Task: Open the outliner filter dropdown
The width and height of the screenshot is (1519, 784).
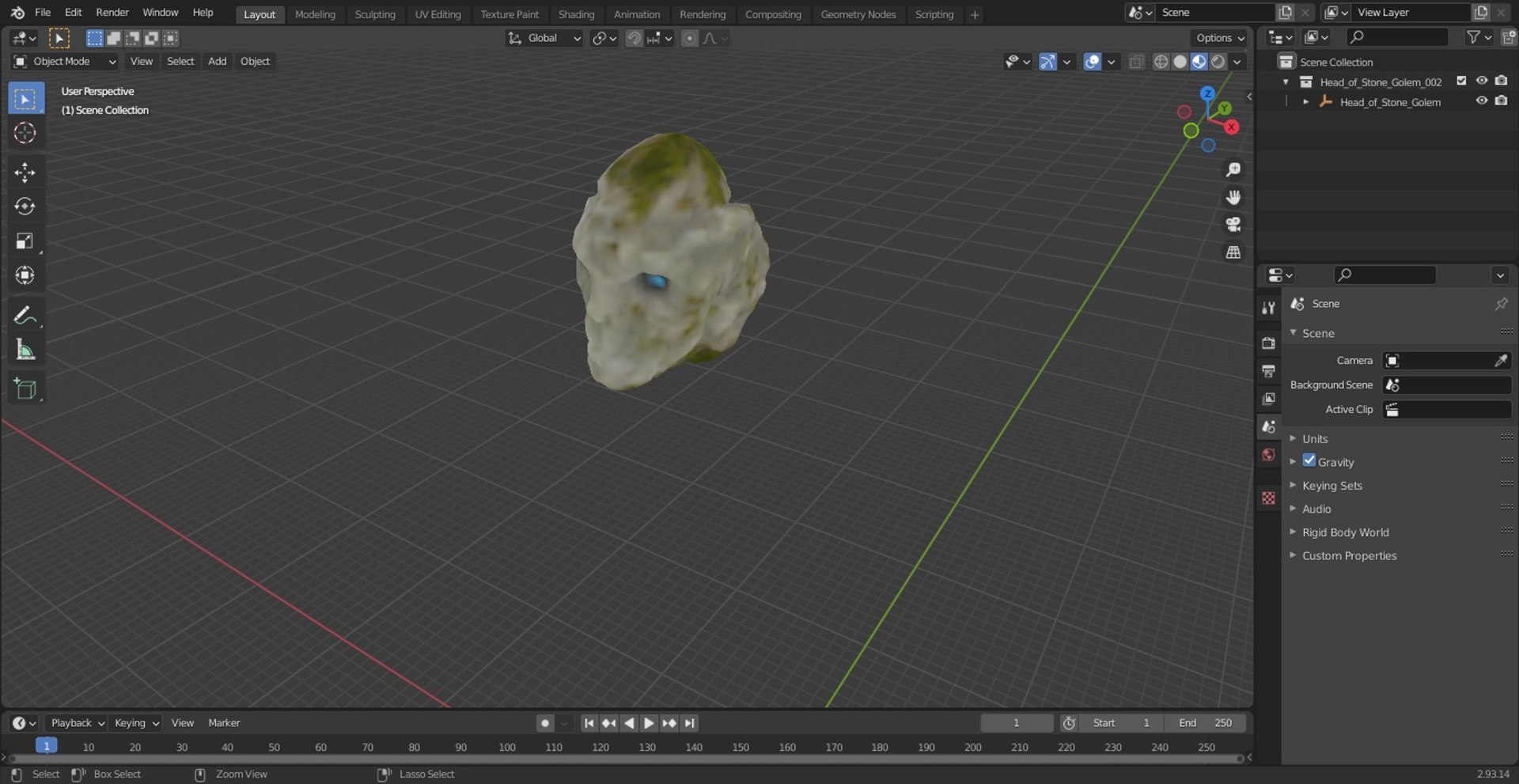Action: [1479, 37]
